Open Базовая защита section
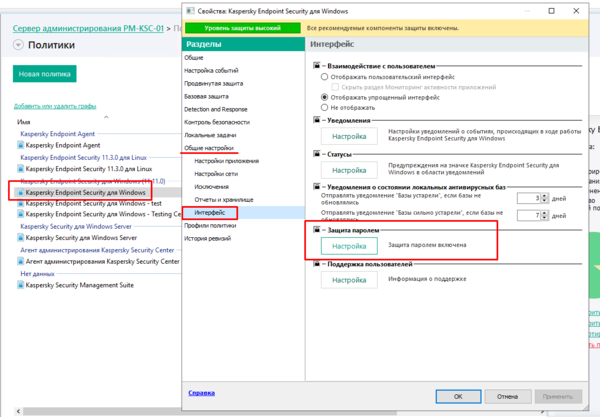 [x=206, y=96]
